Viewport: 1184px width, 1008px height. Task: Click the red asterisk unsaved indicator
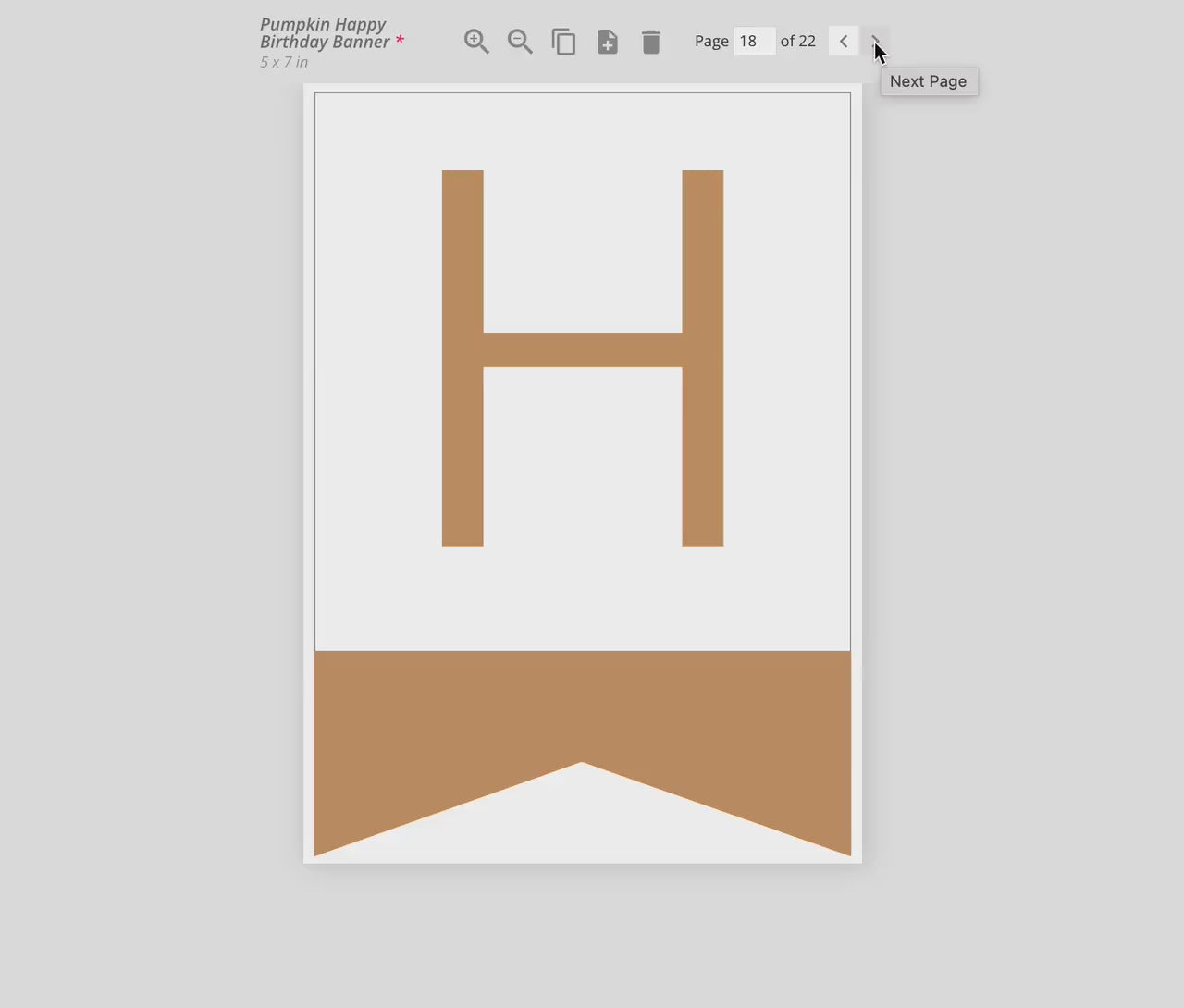[400, 42]
